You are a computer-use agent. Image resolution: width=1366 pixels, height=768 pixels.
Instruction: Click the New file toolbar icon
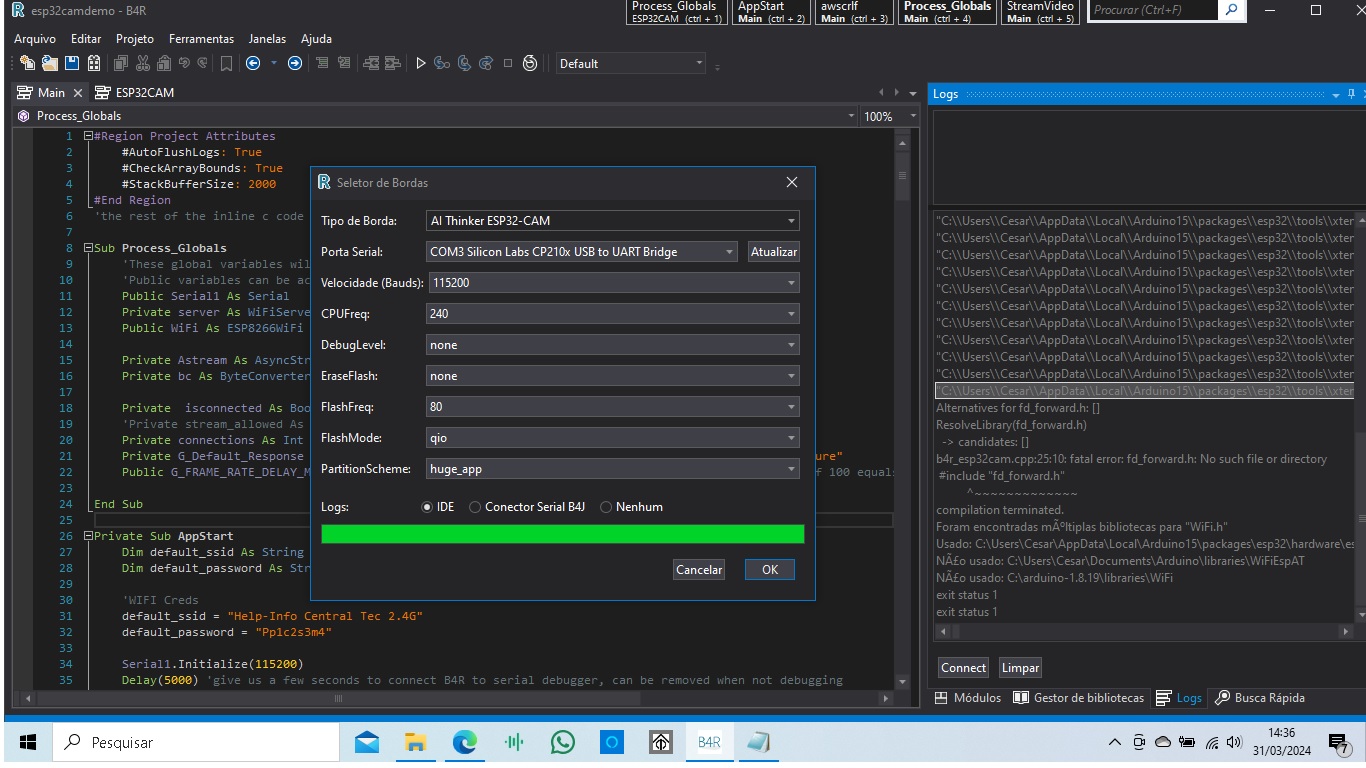27,63
